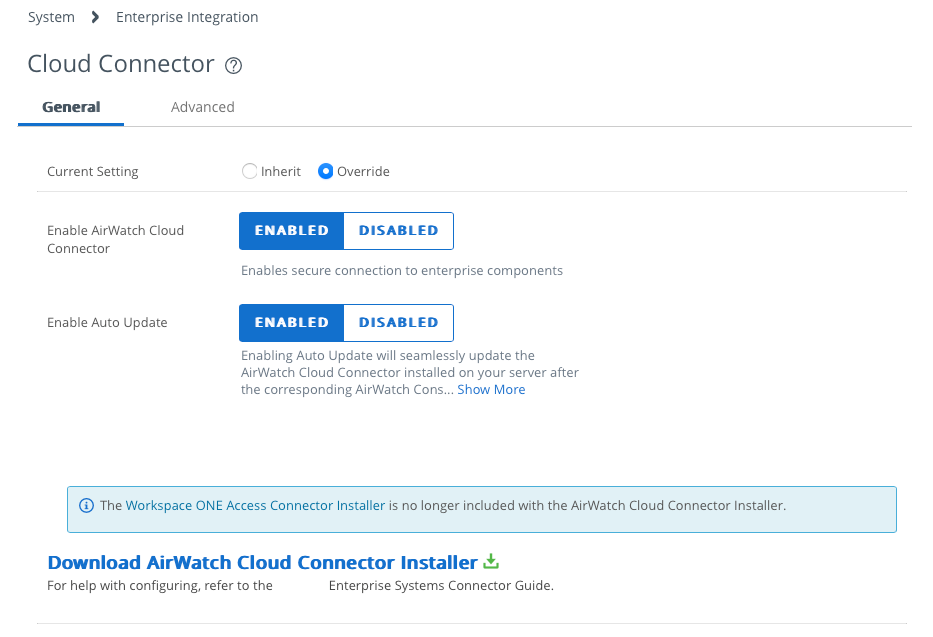The height and width of the screenshot is (637, 933).
Task: Download AirWatch Cloud Connector Installer
Action: tap(262, 562)
